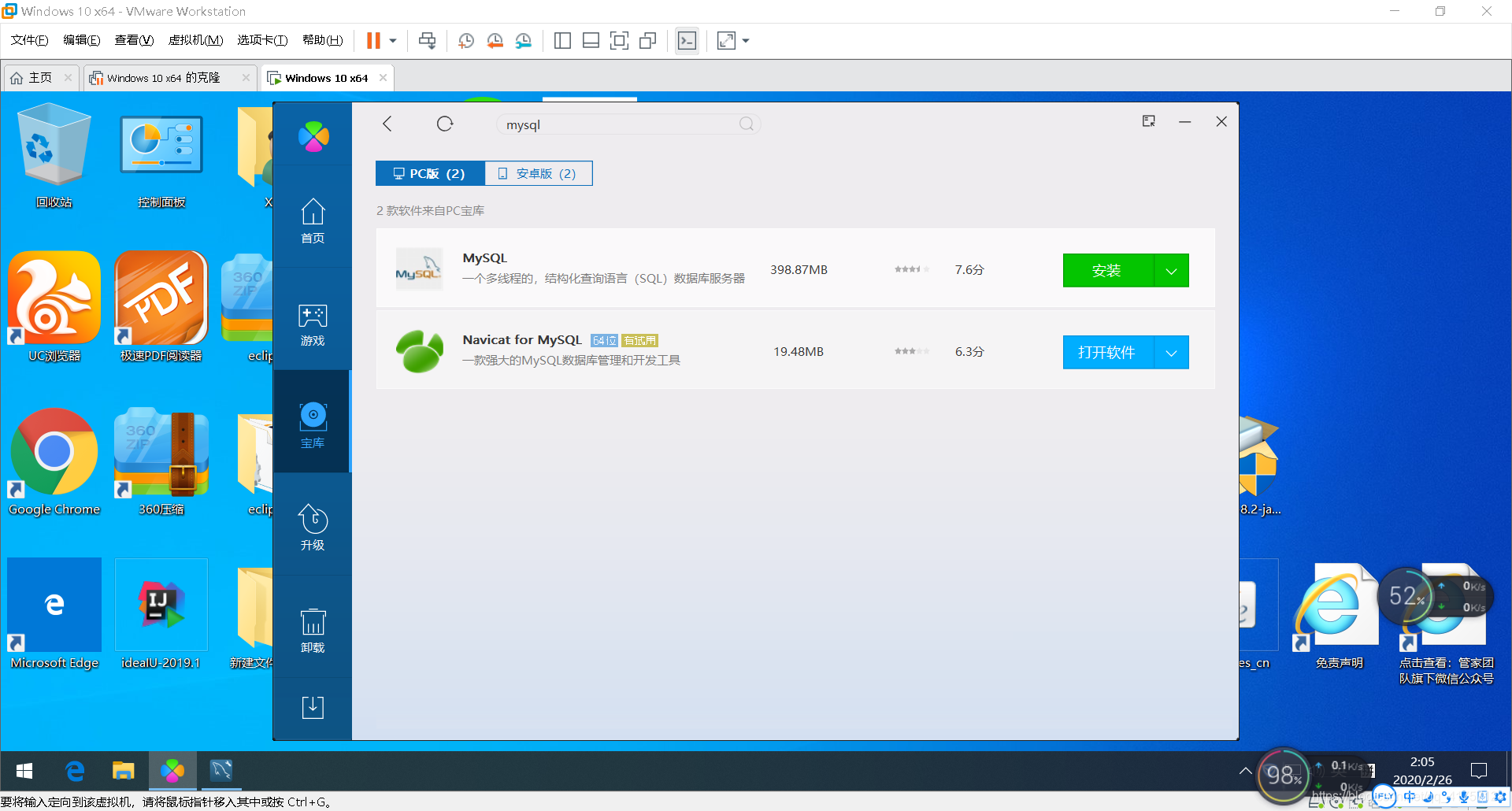Click the colorful software manager logo
1512x811 pixels.
(x=313, y=136)
